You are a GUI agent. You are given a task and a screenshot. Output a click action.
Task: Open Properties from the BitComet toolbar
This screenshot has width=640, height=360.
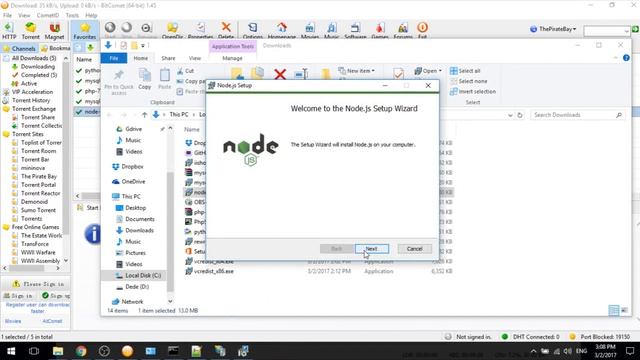tap(200, 31)
